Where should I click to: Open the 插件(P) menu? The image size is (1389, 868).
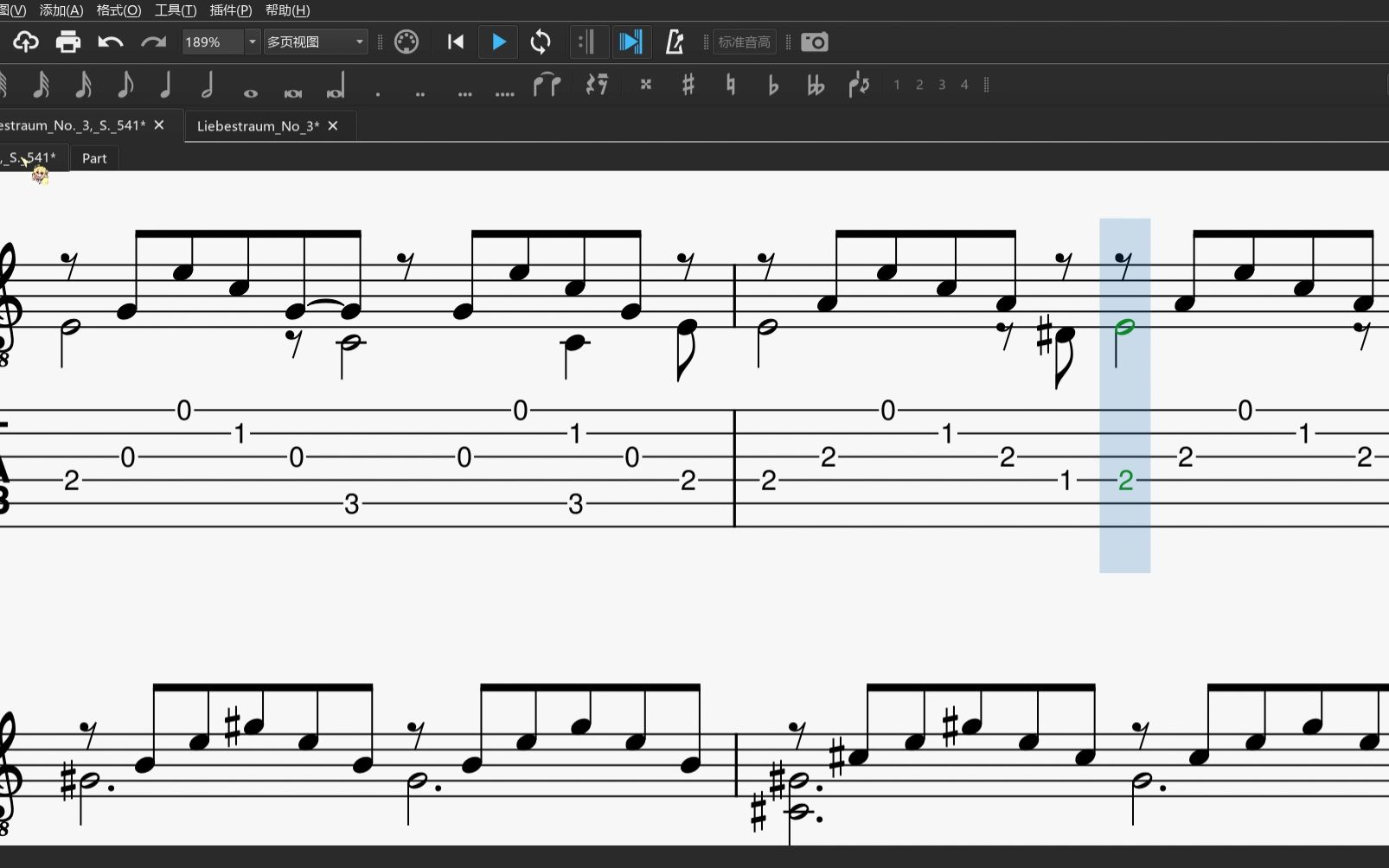point(231,10)
